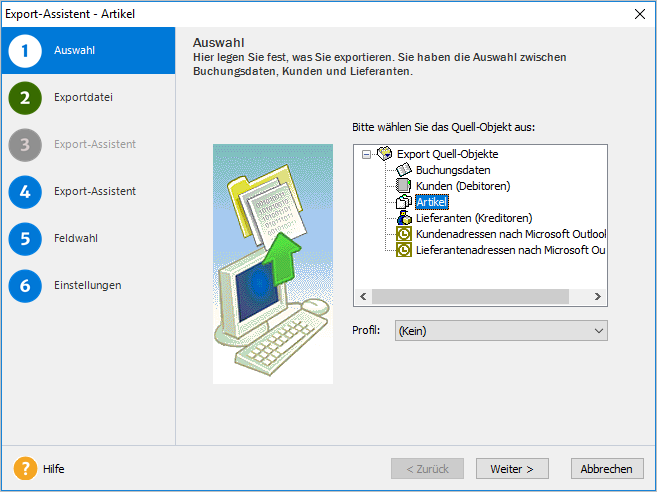Click the Weiter > button

512,469
